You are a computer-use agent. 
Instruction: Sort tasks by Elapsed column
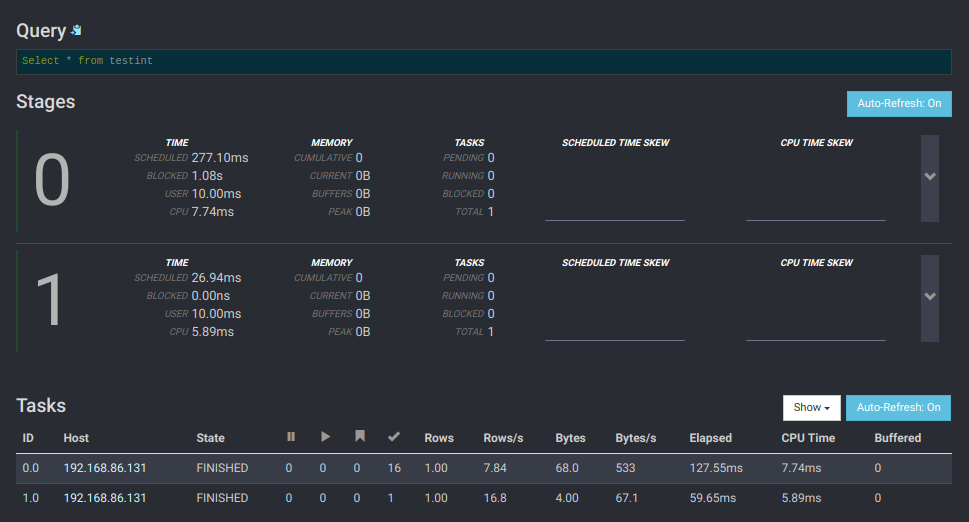[x=710, y=438]
